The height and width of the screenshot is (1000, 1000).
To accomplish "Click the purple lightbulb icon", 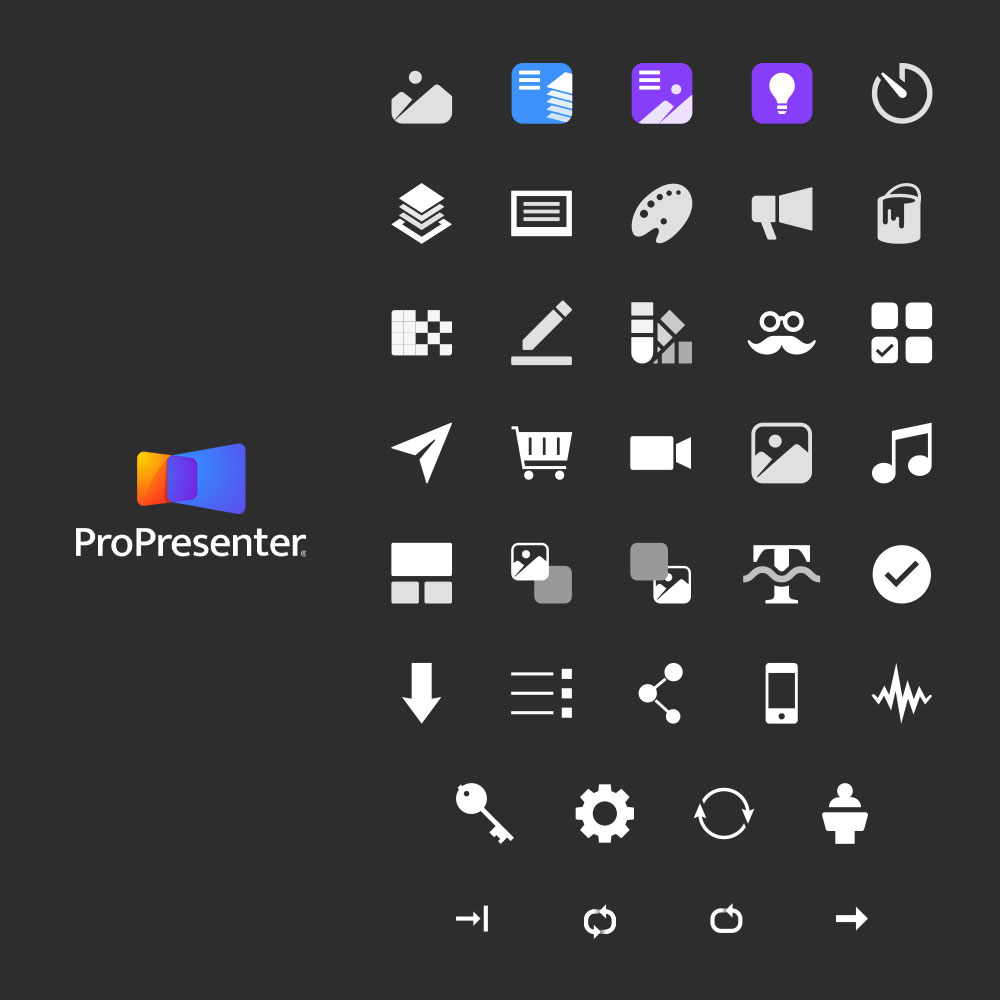I will (782, 93).
